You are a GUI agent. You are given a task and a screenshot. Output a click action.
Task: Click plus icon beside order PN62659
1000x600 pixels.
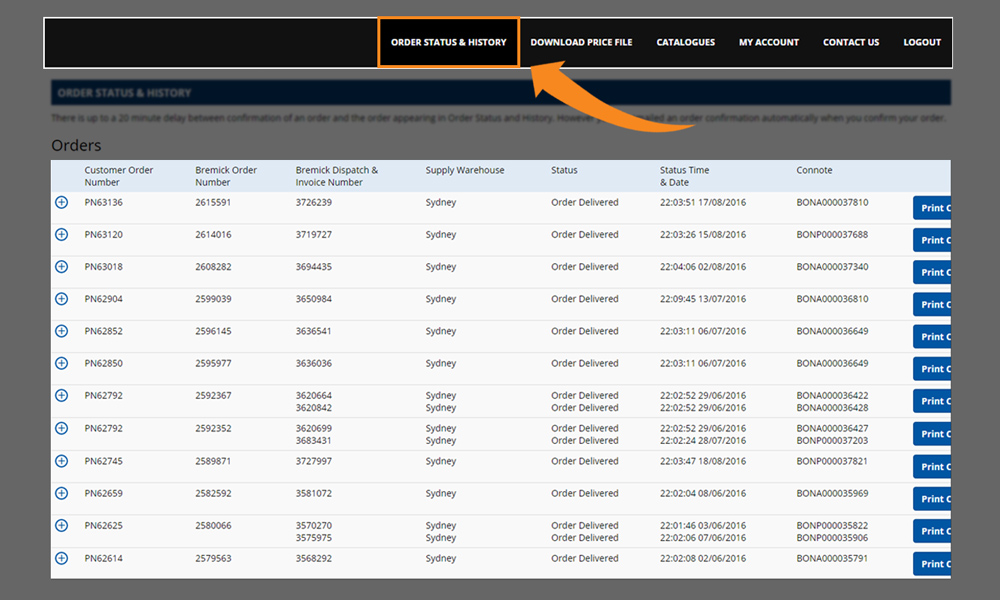[x=61, y=493]
